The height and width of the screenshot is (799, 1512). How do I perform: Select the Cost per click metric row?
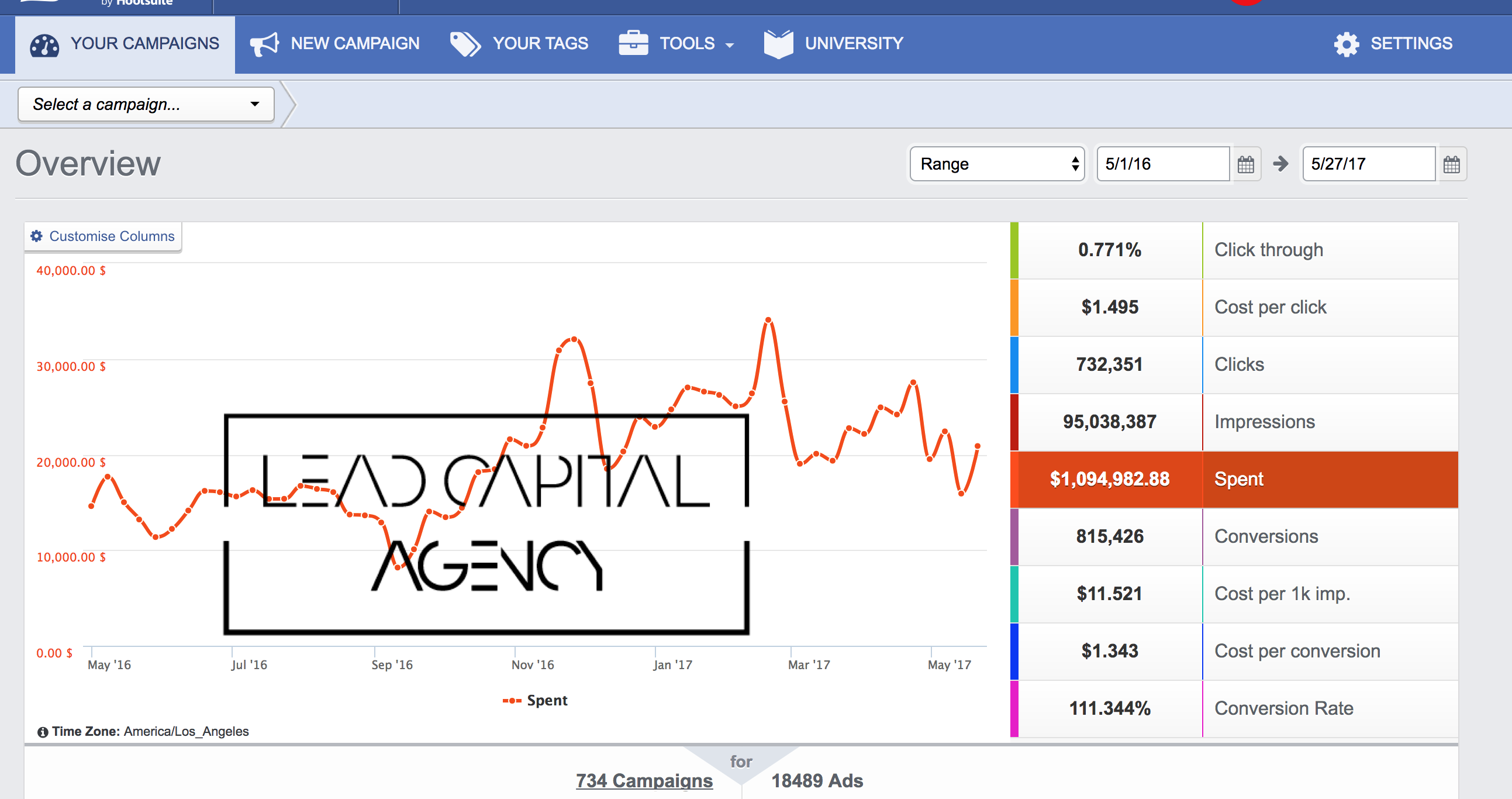tap(1234, 307)
